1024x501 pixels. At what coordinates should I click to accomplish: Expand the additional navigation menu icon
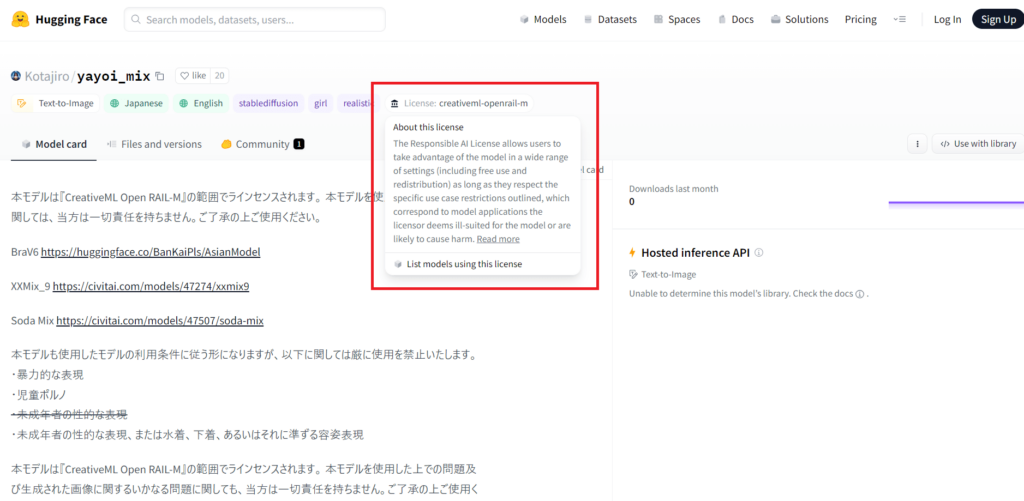pos(899,20)
